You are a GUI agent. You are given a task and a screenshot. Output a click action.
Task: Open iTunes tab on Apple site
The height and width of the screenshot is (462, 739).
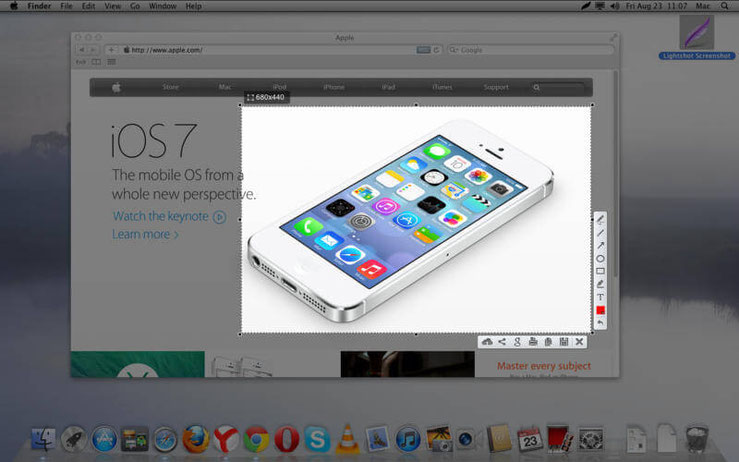pos(442,87)
